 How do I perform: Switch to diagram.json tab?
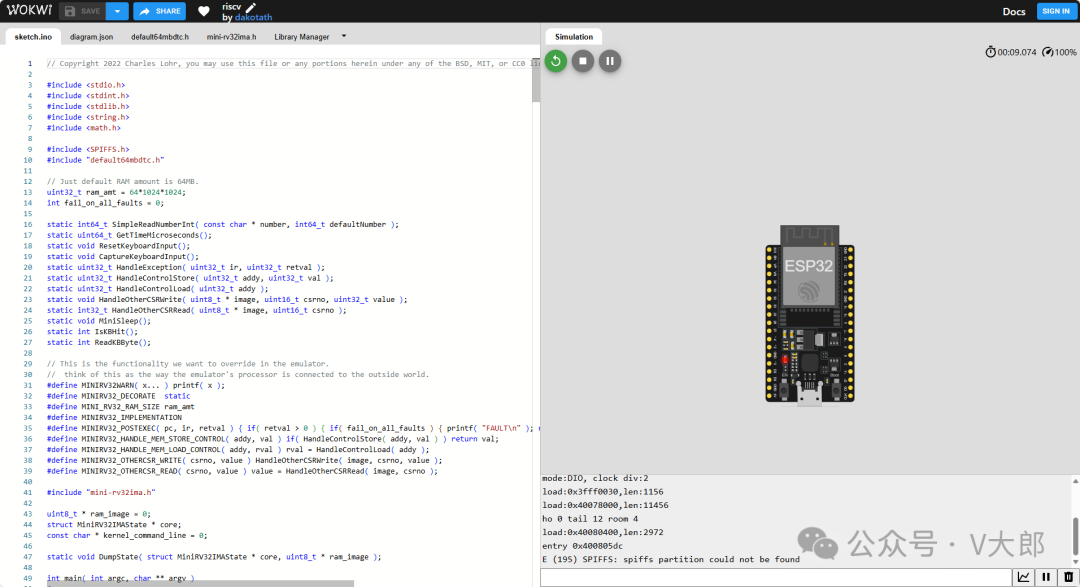point(91,37)
